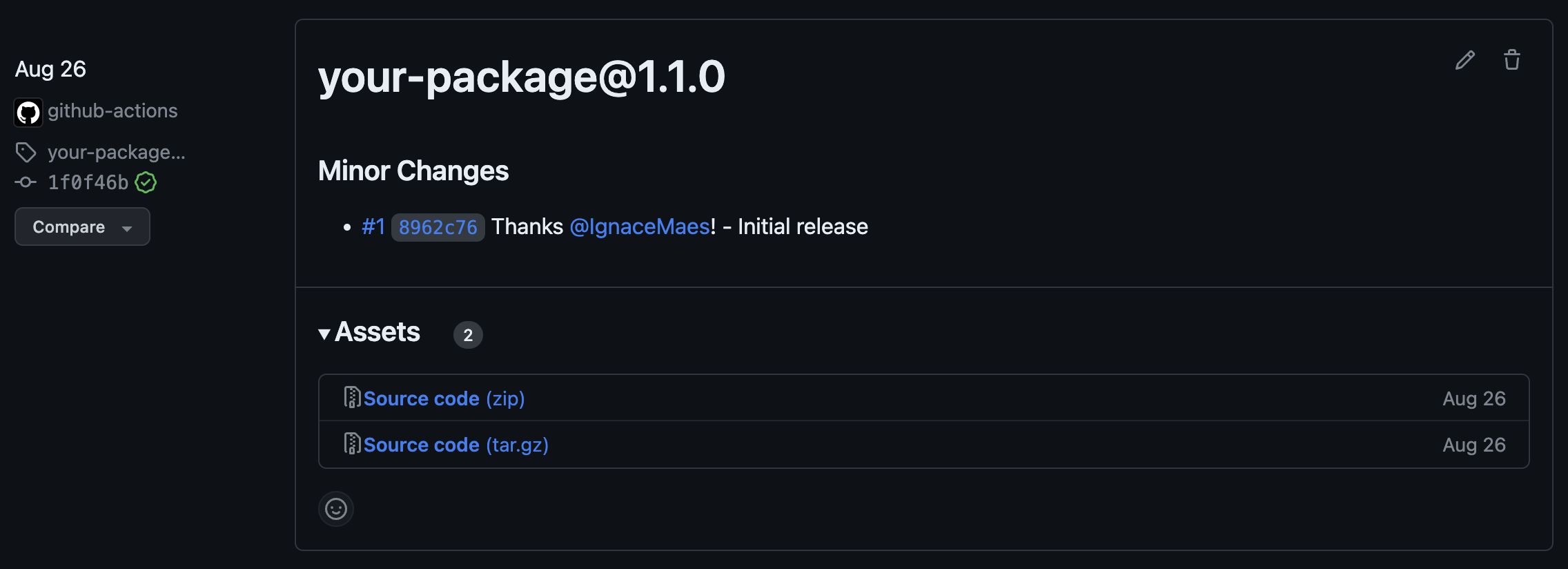Click the release title your-package@1.1.0
The height and width of the screenshot is (569, 1568).
point(522,77)
